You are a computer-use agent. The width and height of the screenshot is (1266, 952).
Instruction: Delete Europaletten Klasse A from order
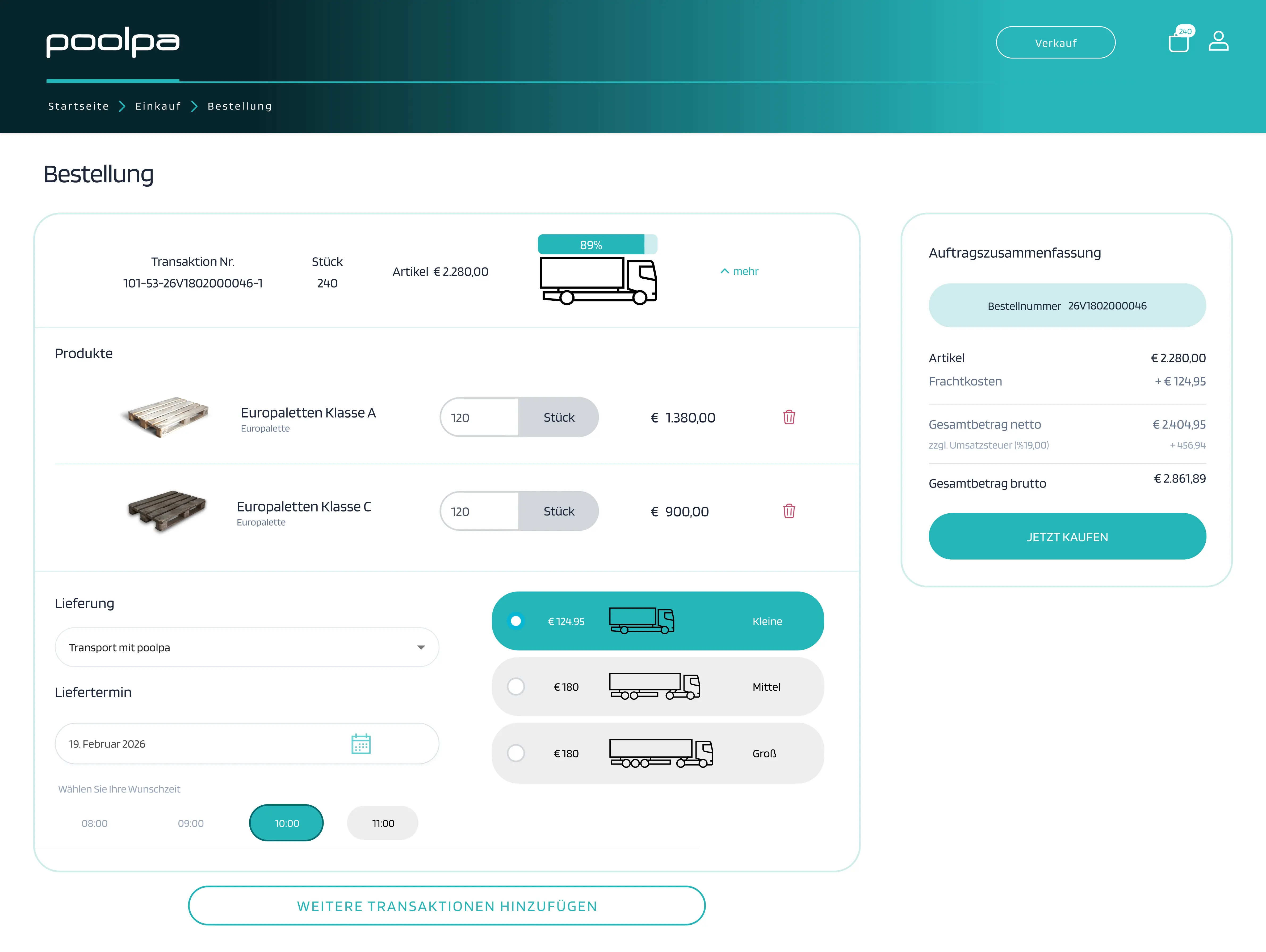789,417
